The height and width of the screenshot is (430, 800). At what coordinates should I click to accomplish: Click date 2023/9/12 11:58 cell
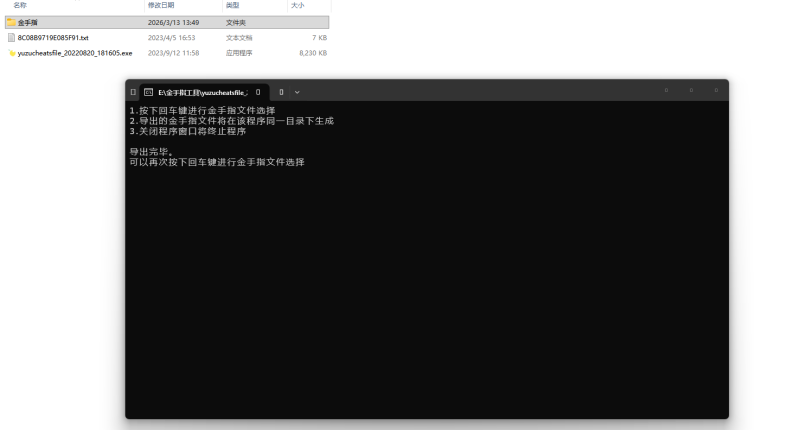pyautogui.click(x=173, y=53)
